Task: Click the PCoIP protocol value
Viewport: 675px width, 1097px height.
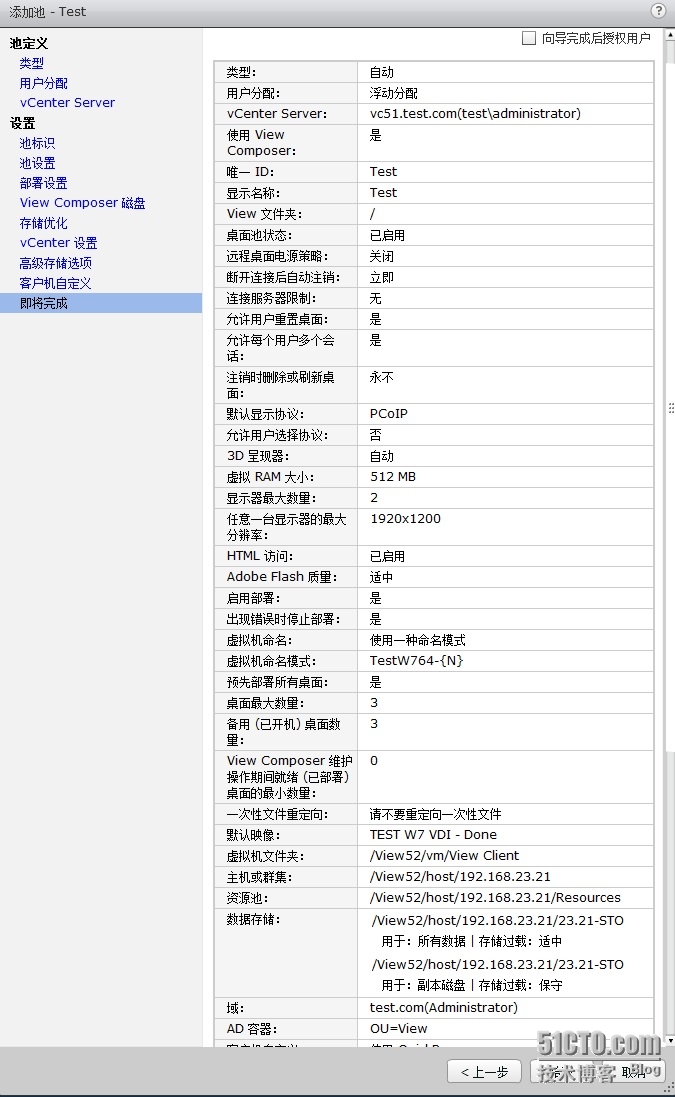Action: [388, 413]
